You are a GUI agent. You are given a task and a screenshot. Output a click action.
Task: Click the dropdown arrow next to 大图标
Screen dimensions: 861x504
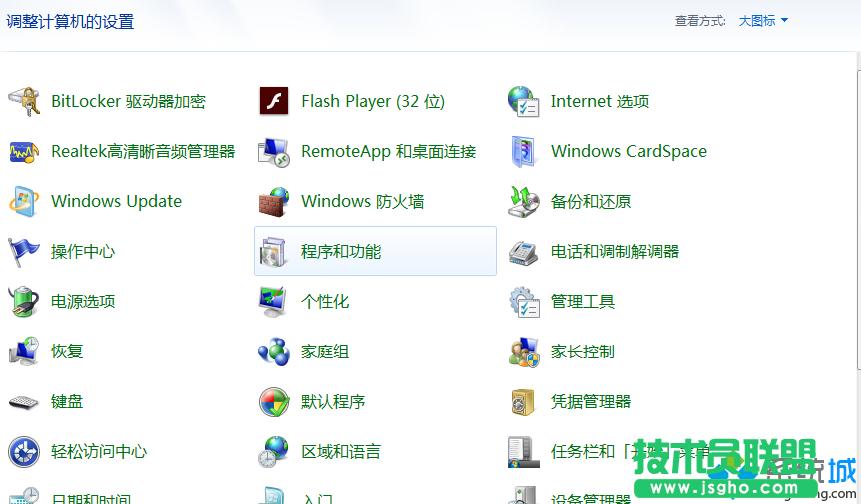(x=784, y=21)
